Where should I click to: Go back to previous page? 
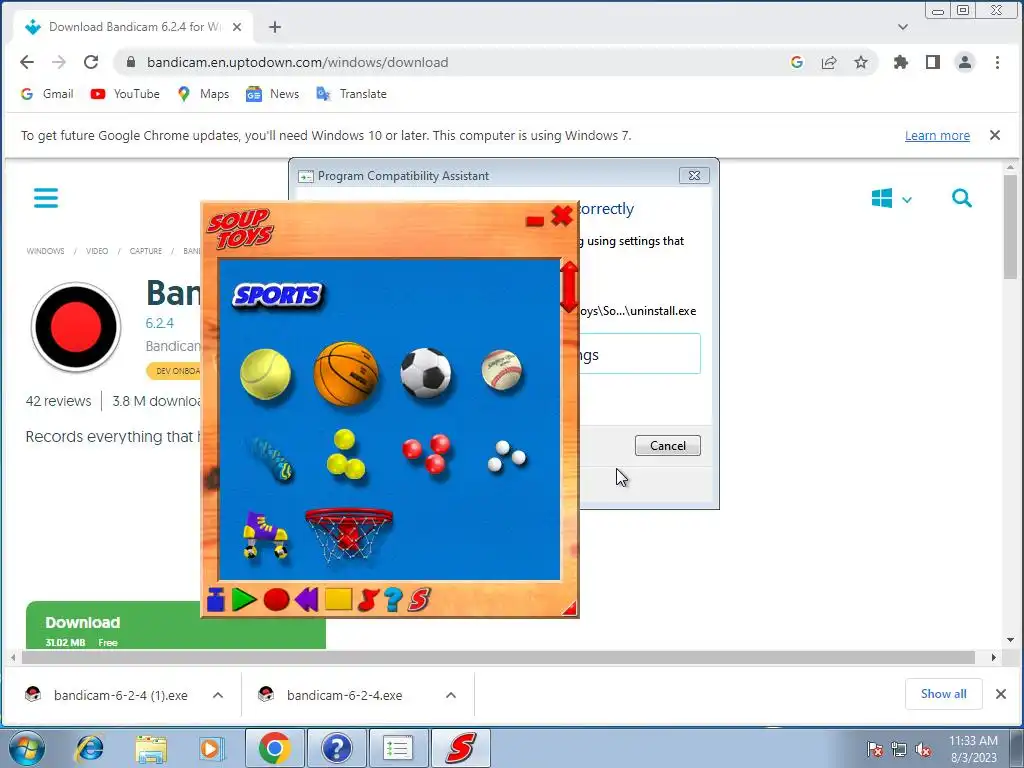(27, 62)
